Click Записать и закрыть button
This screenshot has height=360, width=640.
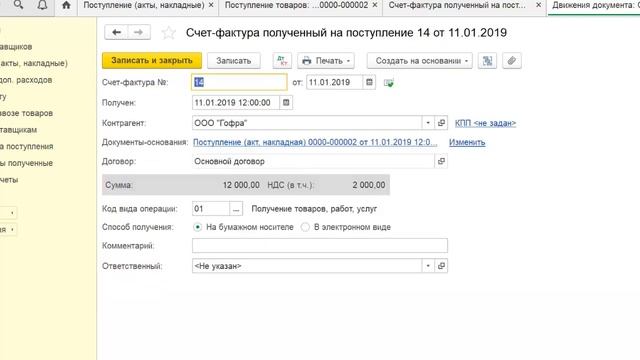tap(152, 61)
